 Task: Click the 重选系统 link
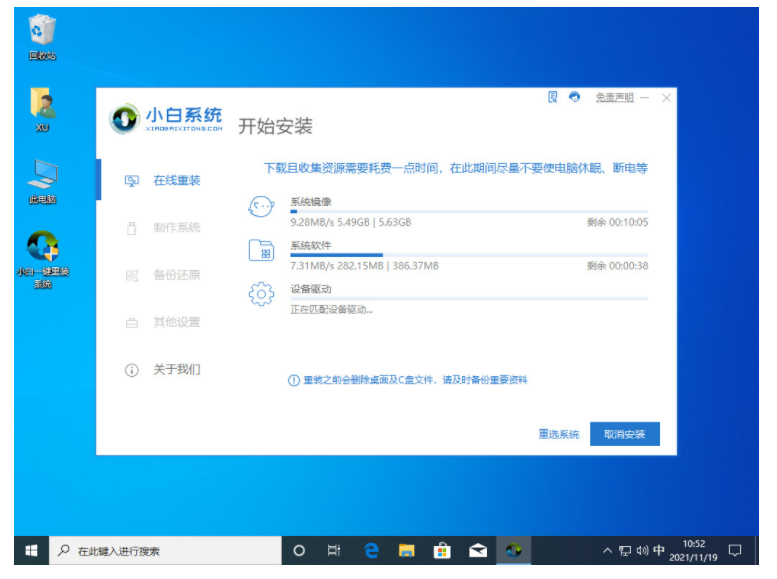pos(558,434)
